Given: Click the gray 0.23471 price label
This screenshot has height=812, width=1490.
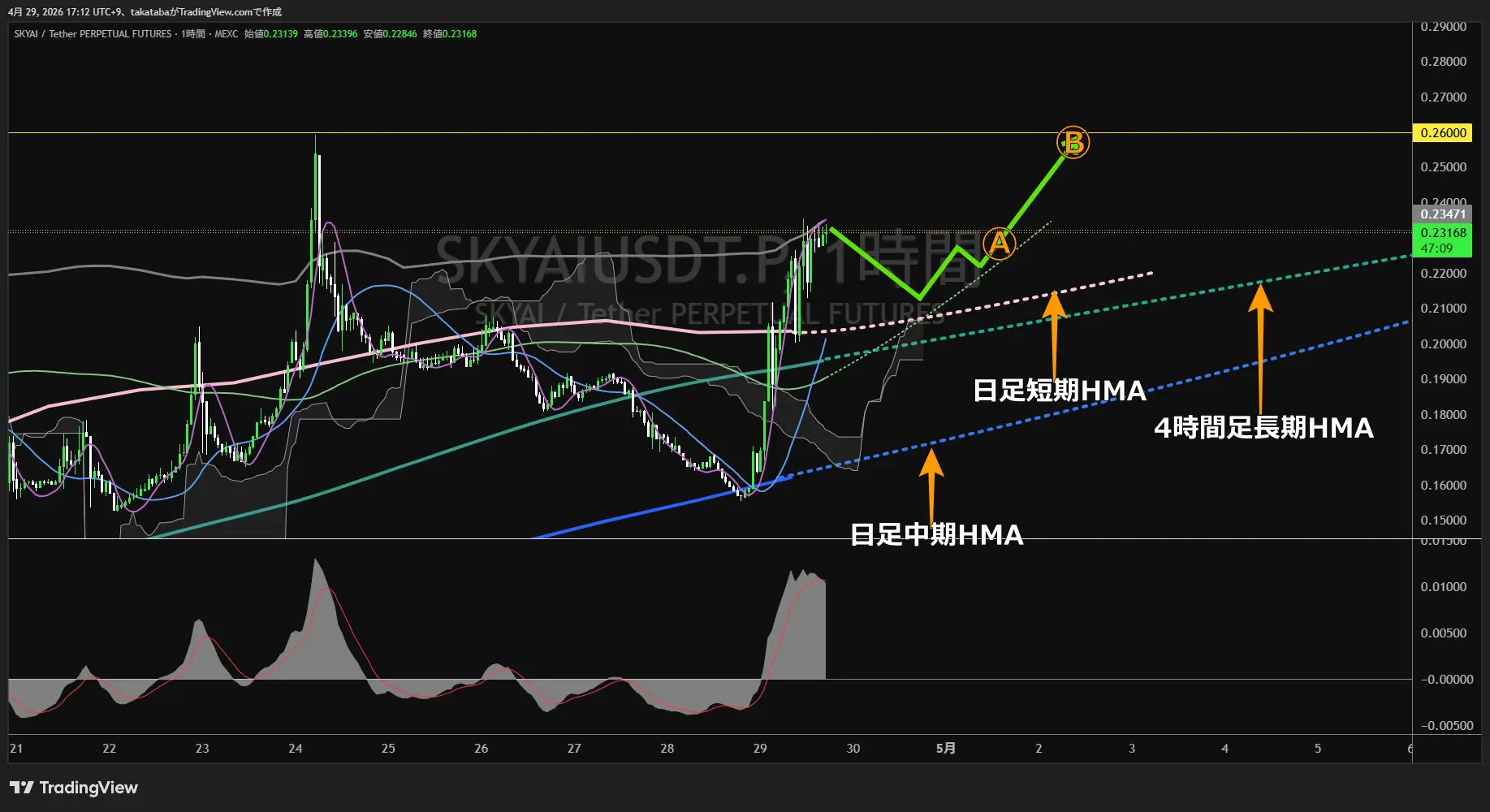Looking at the screenshot, I should coord(1442,214).
